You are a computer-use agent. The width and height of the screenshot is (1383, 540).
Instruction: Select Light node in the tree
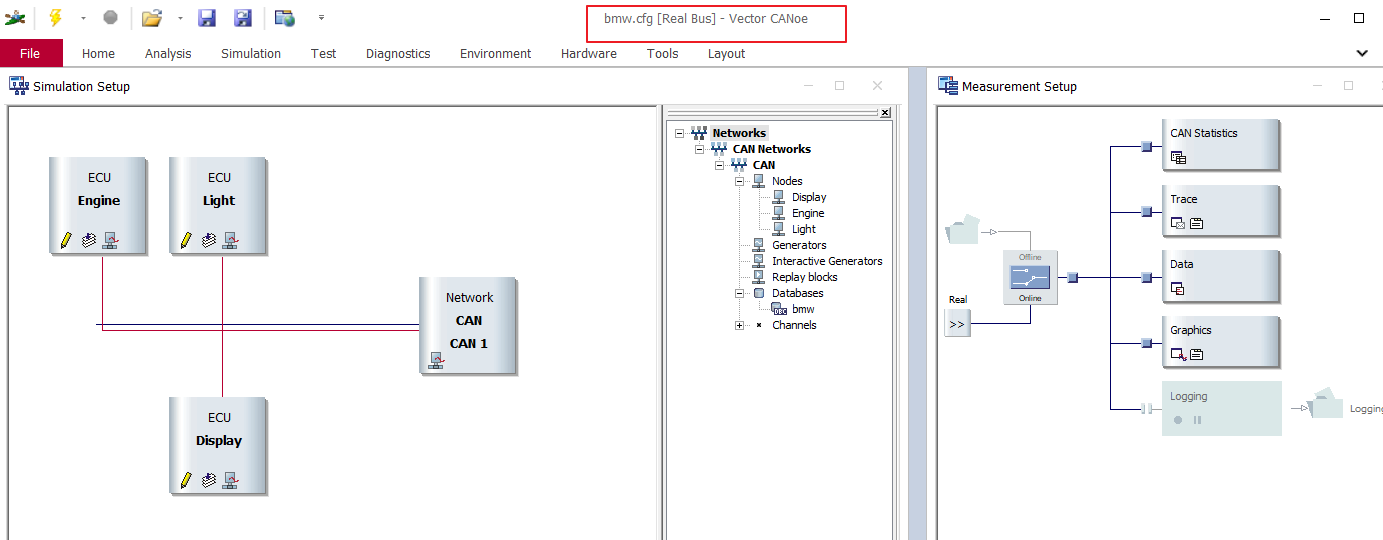(803, 229)
